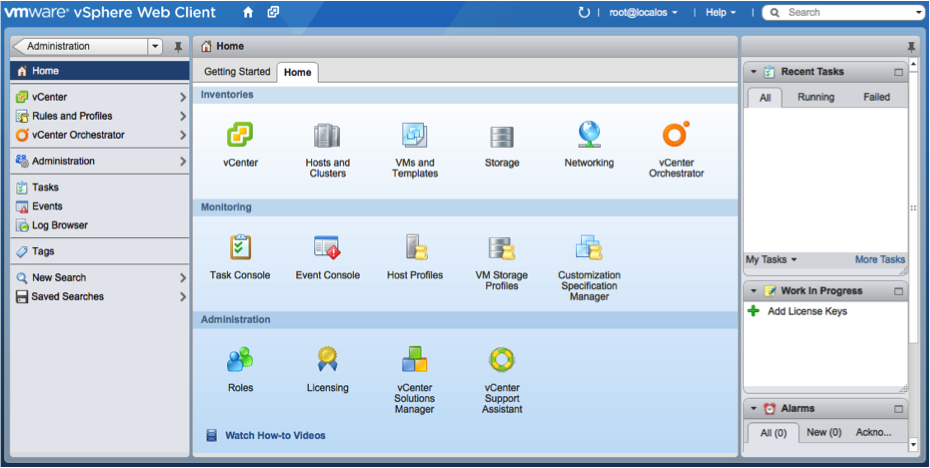
Task: Open the navigator history dropdown arrow
Action: click(x=155, y=46)
